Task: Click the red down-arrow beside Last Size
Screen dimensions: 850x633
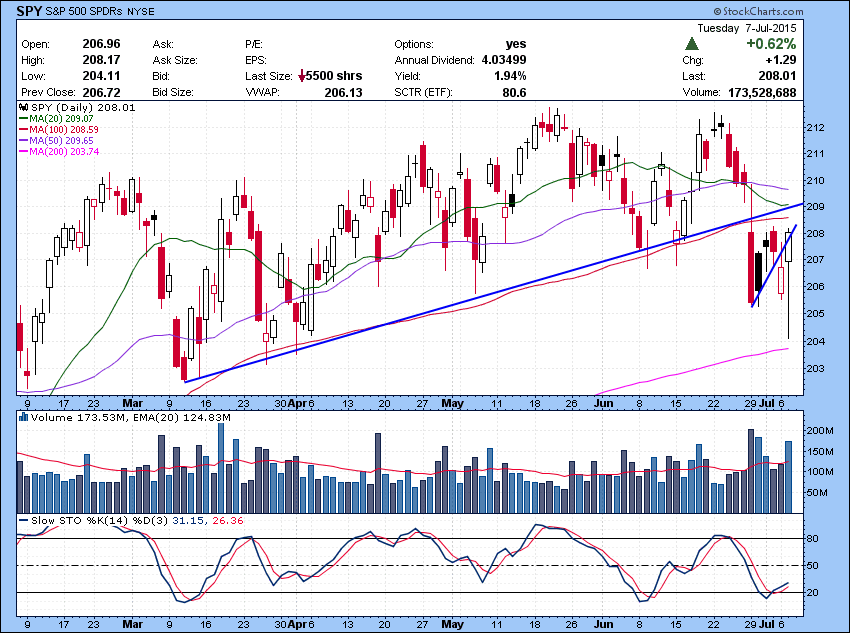Action: (302, 76)
